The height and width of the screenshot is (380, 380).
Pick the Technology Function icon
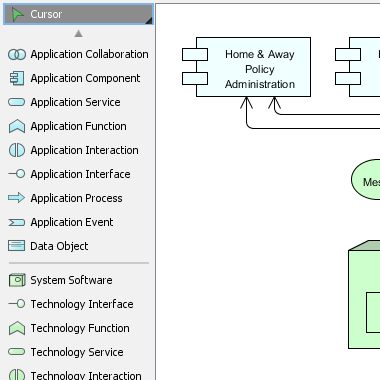point(17,328)
